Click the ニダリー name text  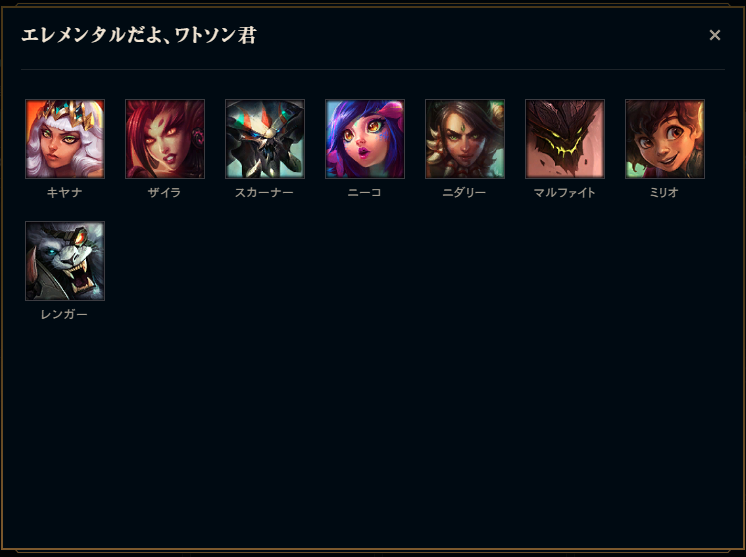465,193
